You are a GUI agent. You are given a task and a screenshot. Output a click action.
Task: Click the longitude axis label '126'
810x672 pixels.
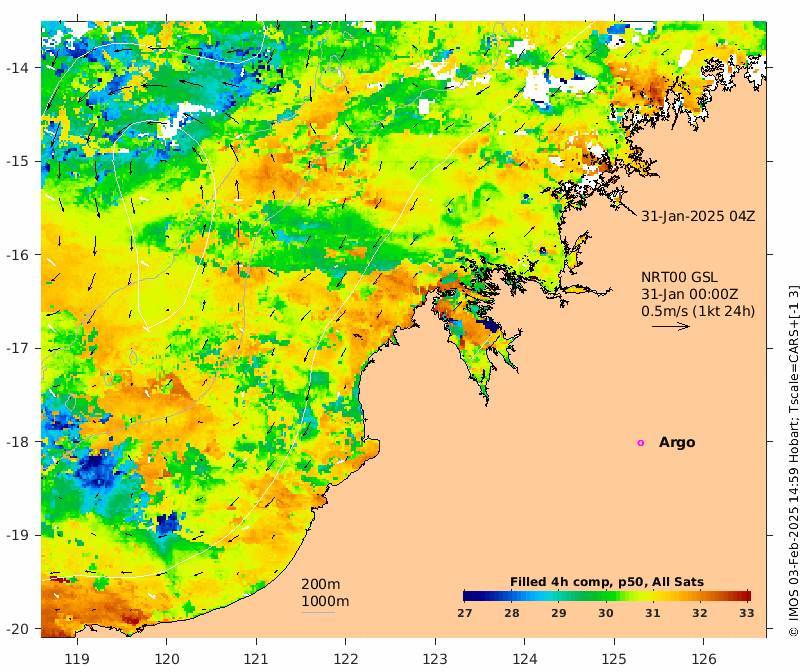pyautogui.click(x=704, y=659)
